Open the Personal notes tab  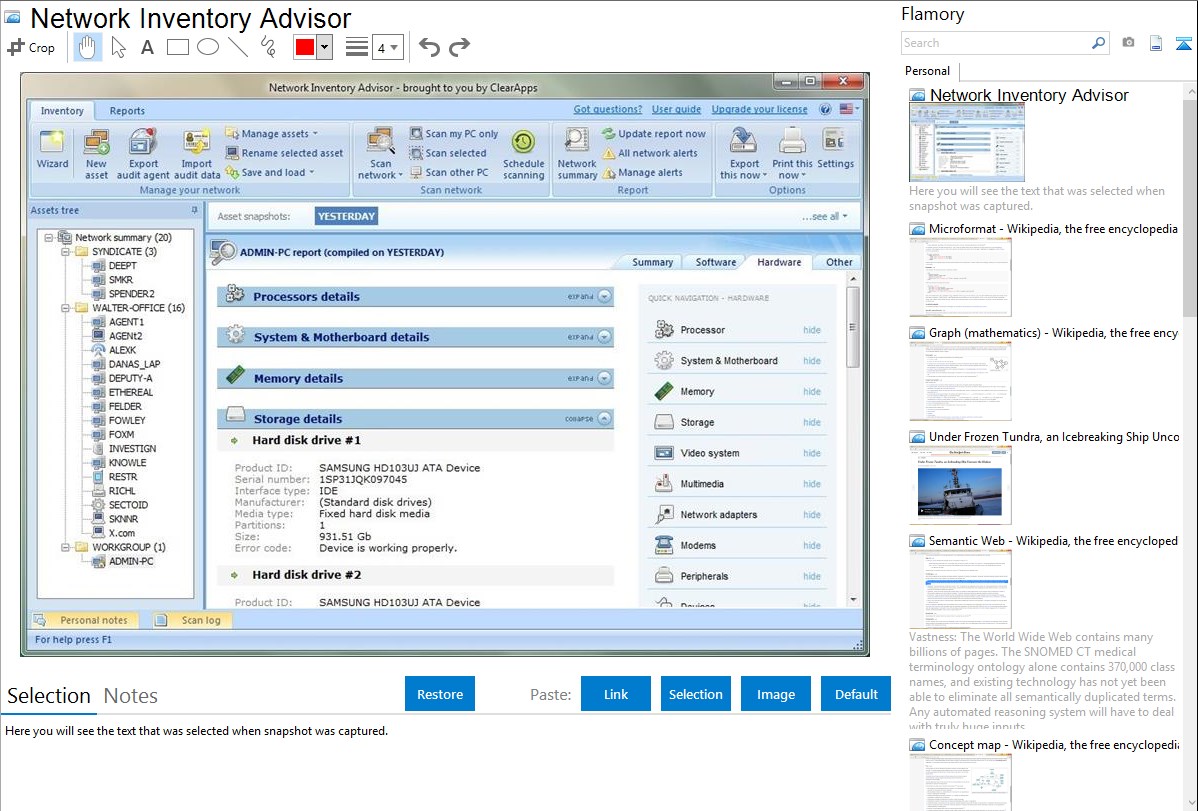[86, 620]
